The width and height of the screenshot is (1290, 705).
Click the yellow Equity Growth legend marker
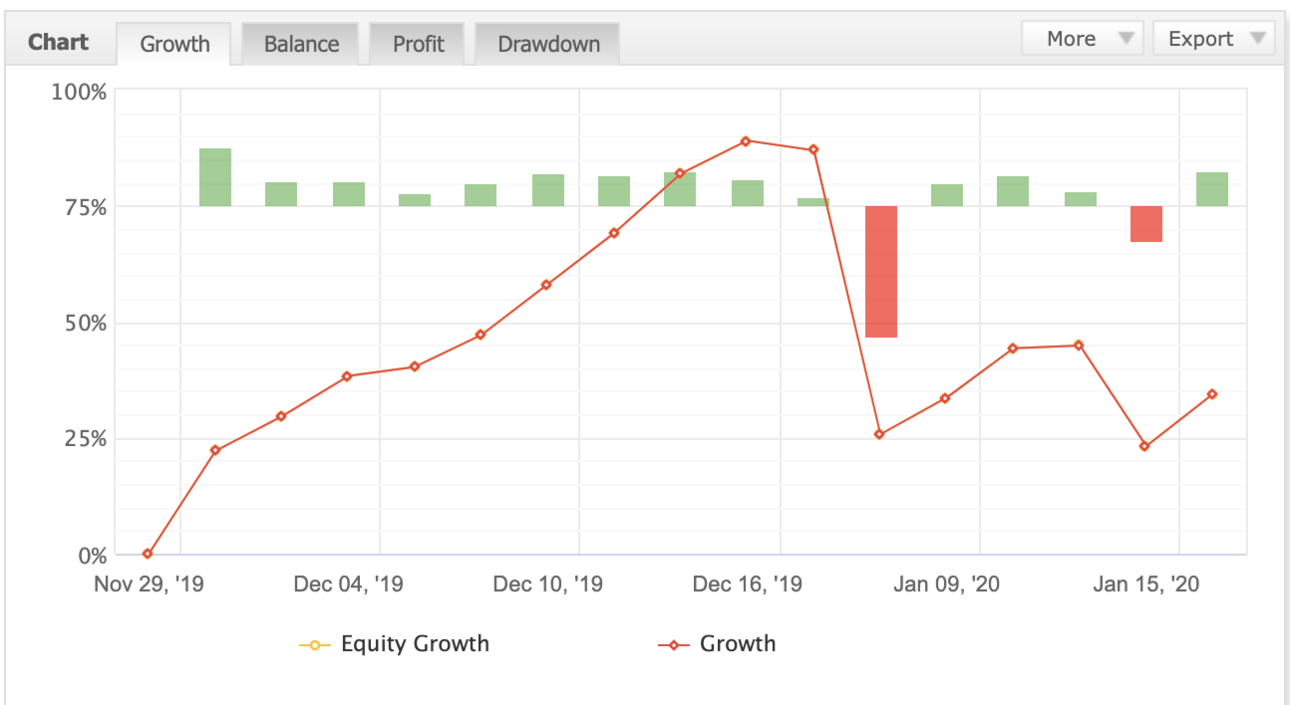pos(314,645)
